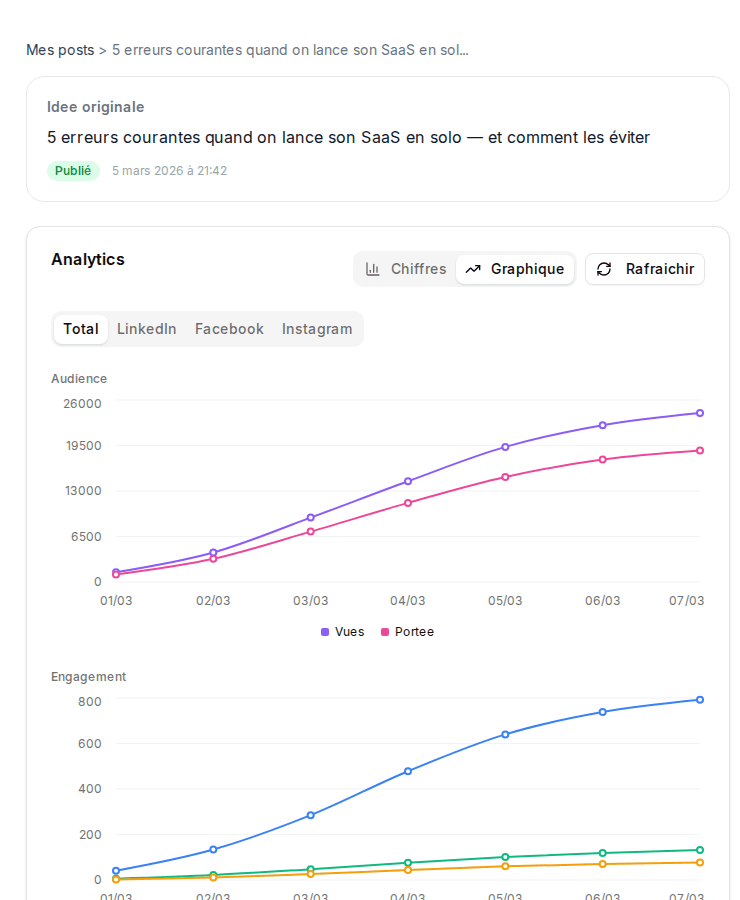Select the Total tab
The width and height of the screenshot is (740, 900).
point(80,328)
